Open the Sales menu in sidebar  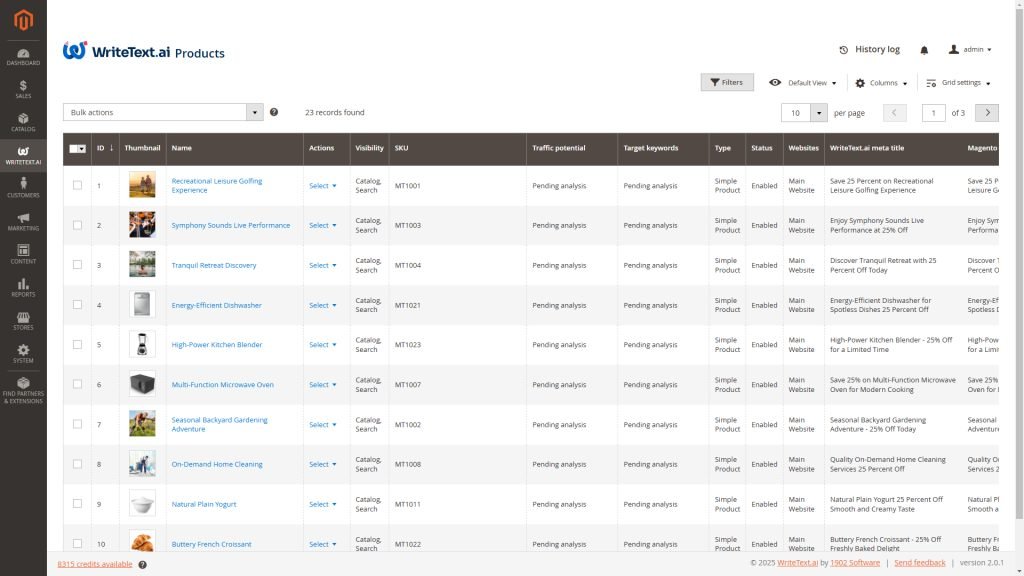[x=23, y=89]
